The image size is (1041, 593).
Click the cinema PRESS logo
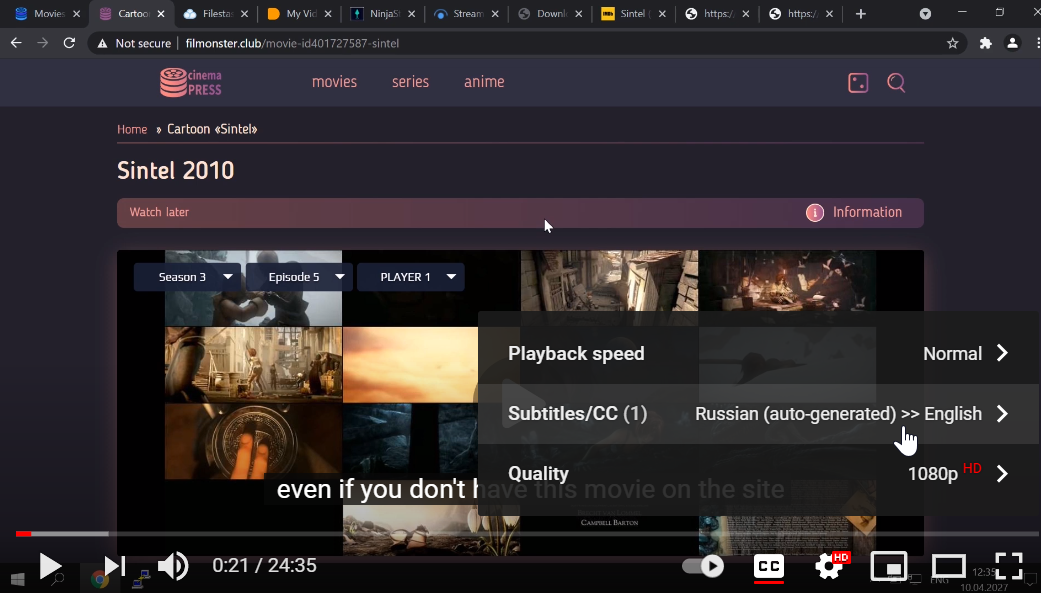191,82
